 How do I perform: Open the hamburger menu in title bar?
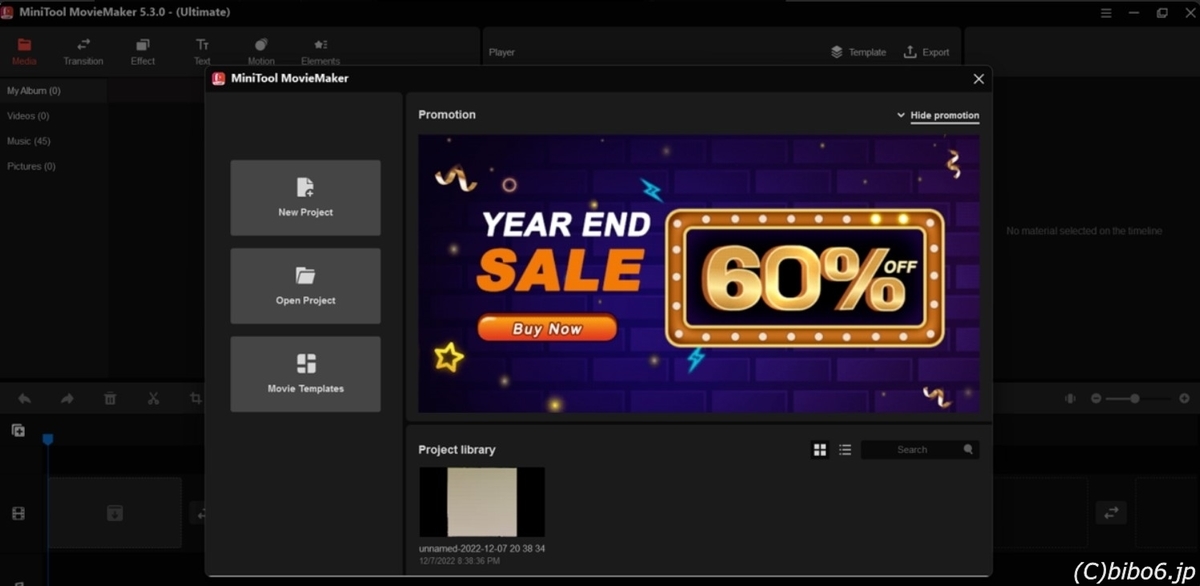pos(1106,12)
